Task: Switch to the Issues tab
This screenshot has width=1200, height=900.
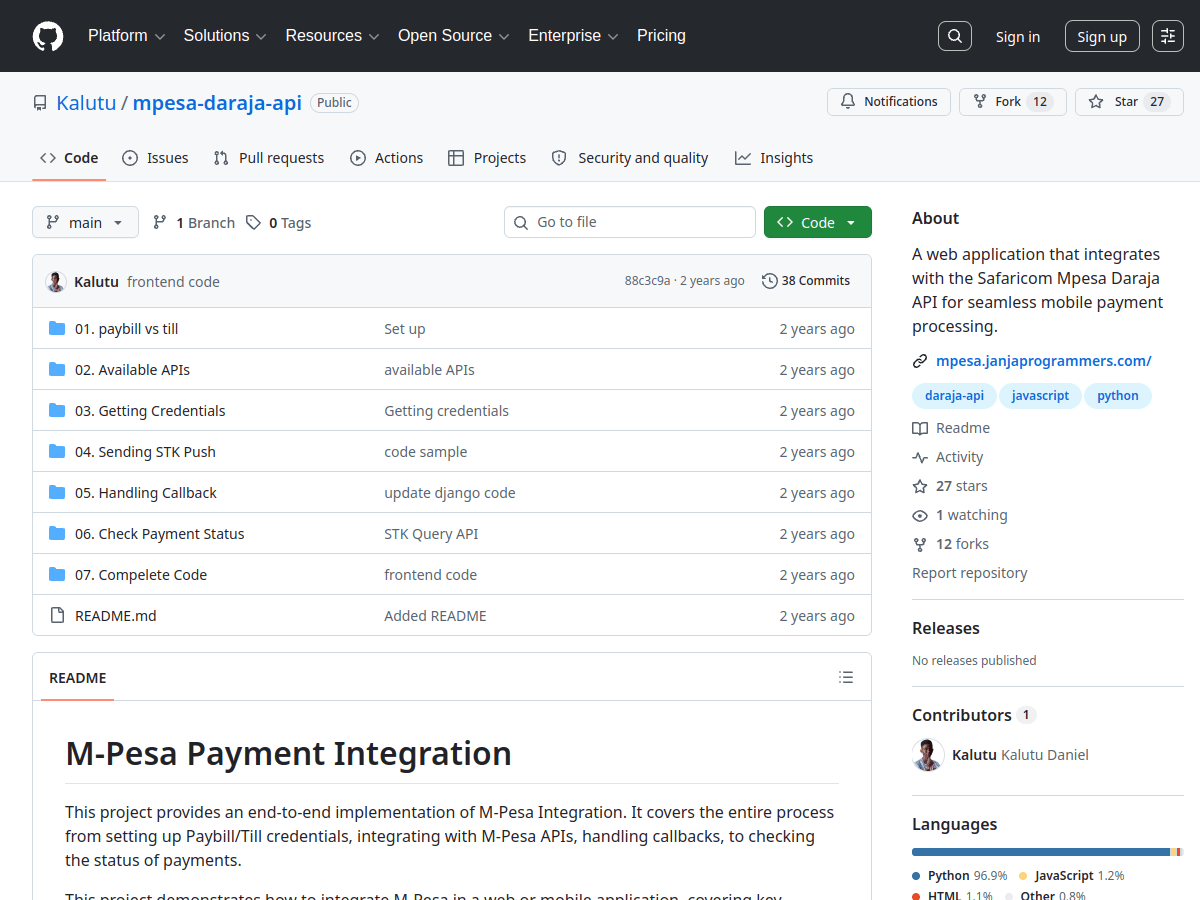Action: coord(155,158)
